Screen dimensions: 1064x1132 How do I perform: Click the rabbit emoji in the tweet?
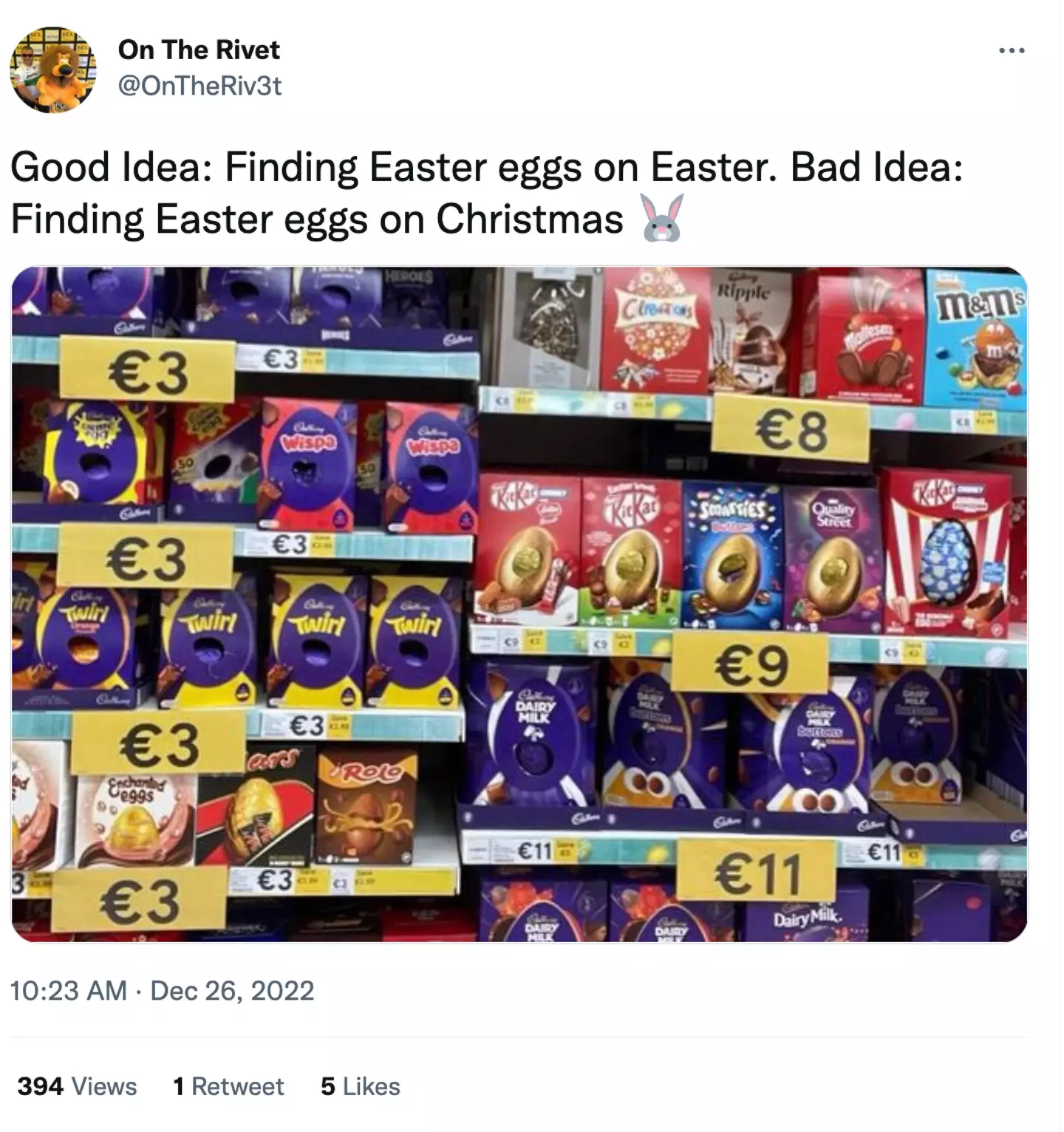pyautogui.click(x=662, y=219)
